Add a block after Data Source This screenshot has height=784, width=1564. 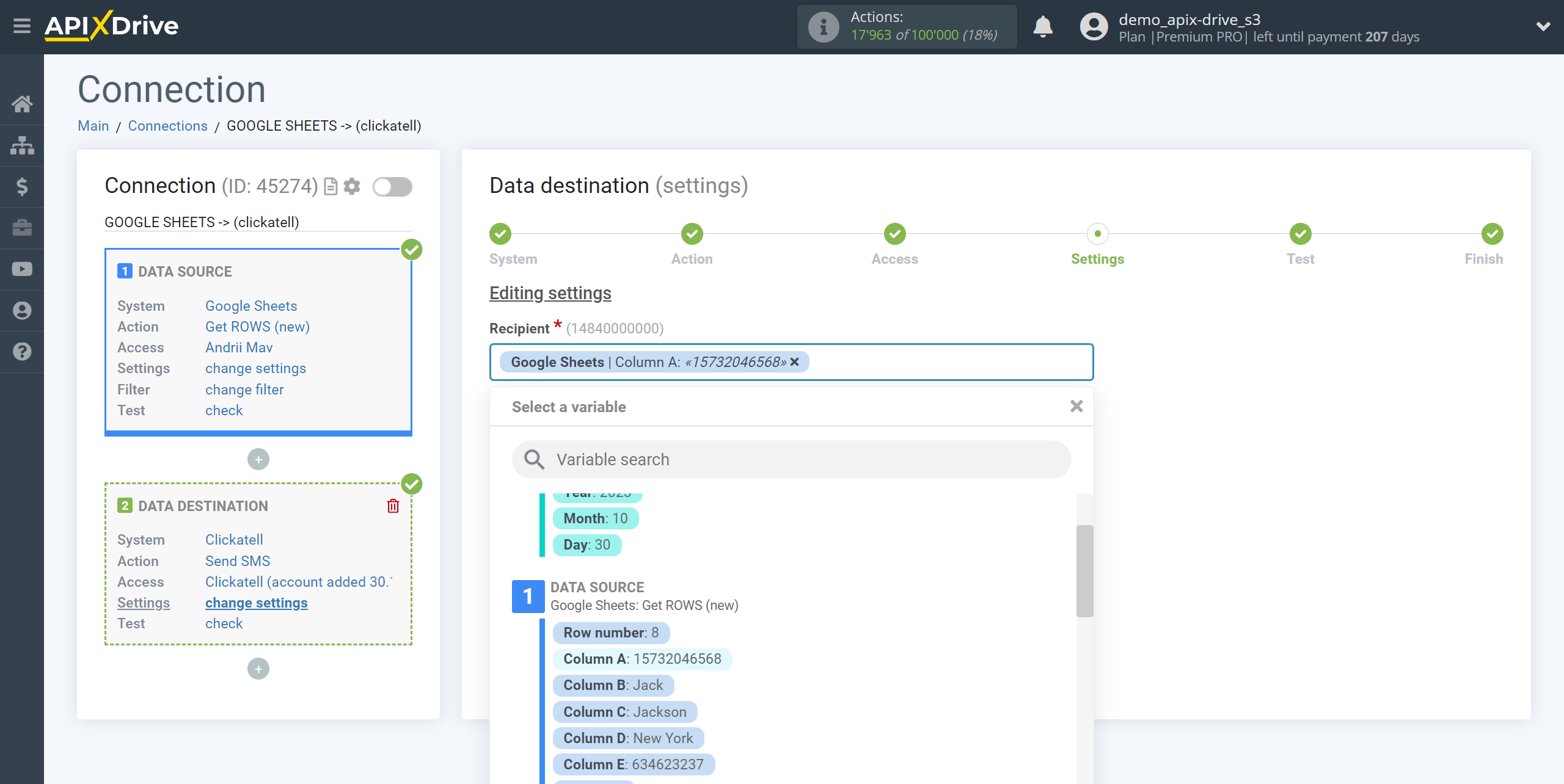click(258, 459)
